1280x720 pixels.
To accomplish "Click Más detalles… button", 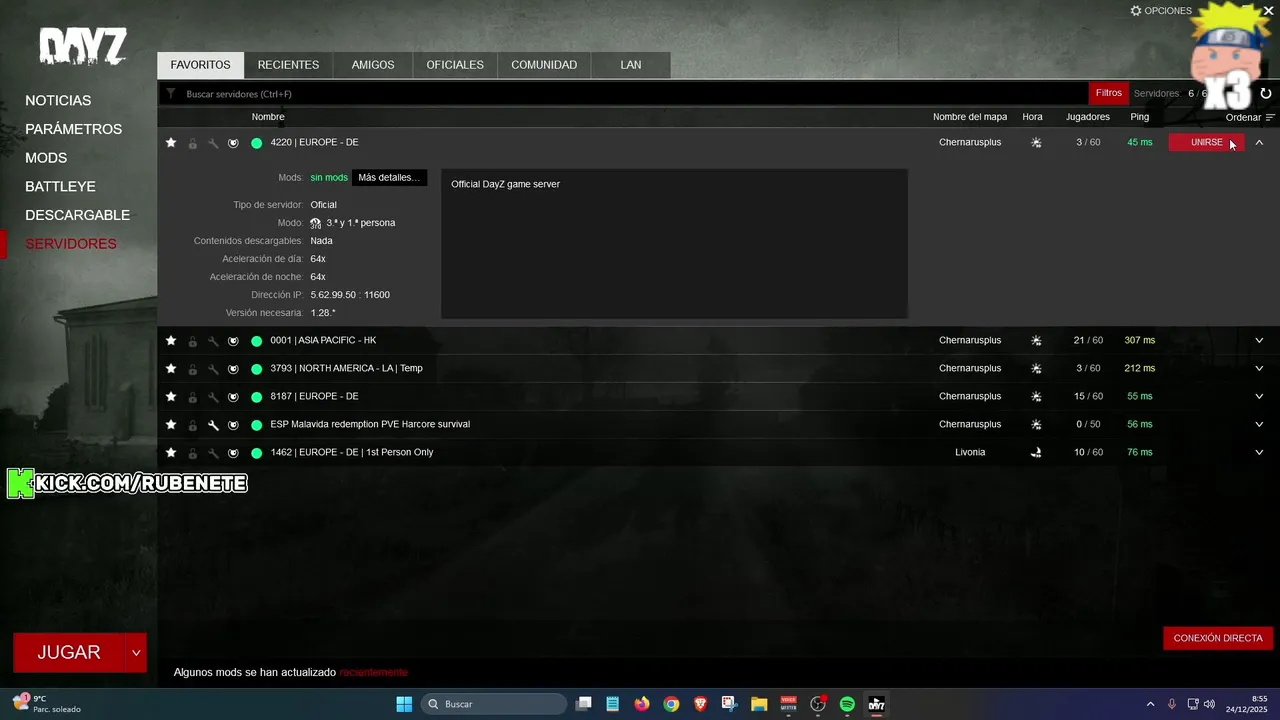I will click(x=389, y=178).
